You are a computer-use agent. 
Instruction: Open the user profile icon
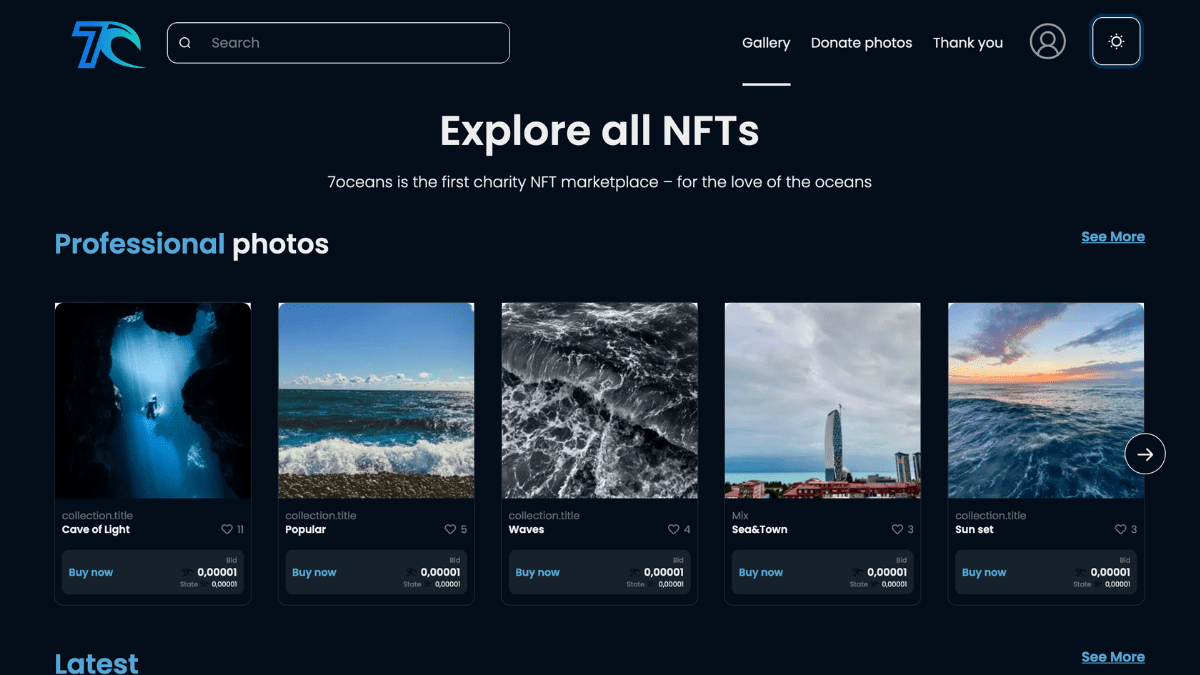click(x=1047, y=42)
